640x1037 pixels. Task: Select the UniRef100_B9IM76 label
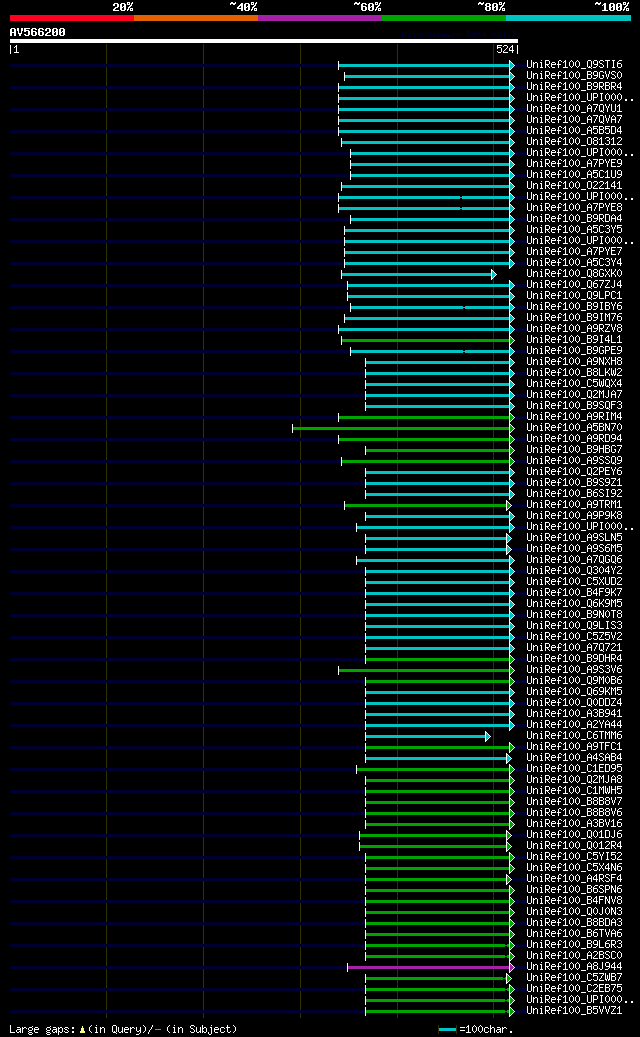pyautogui.click(x=574, y=317)
